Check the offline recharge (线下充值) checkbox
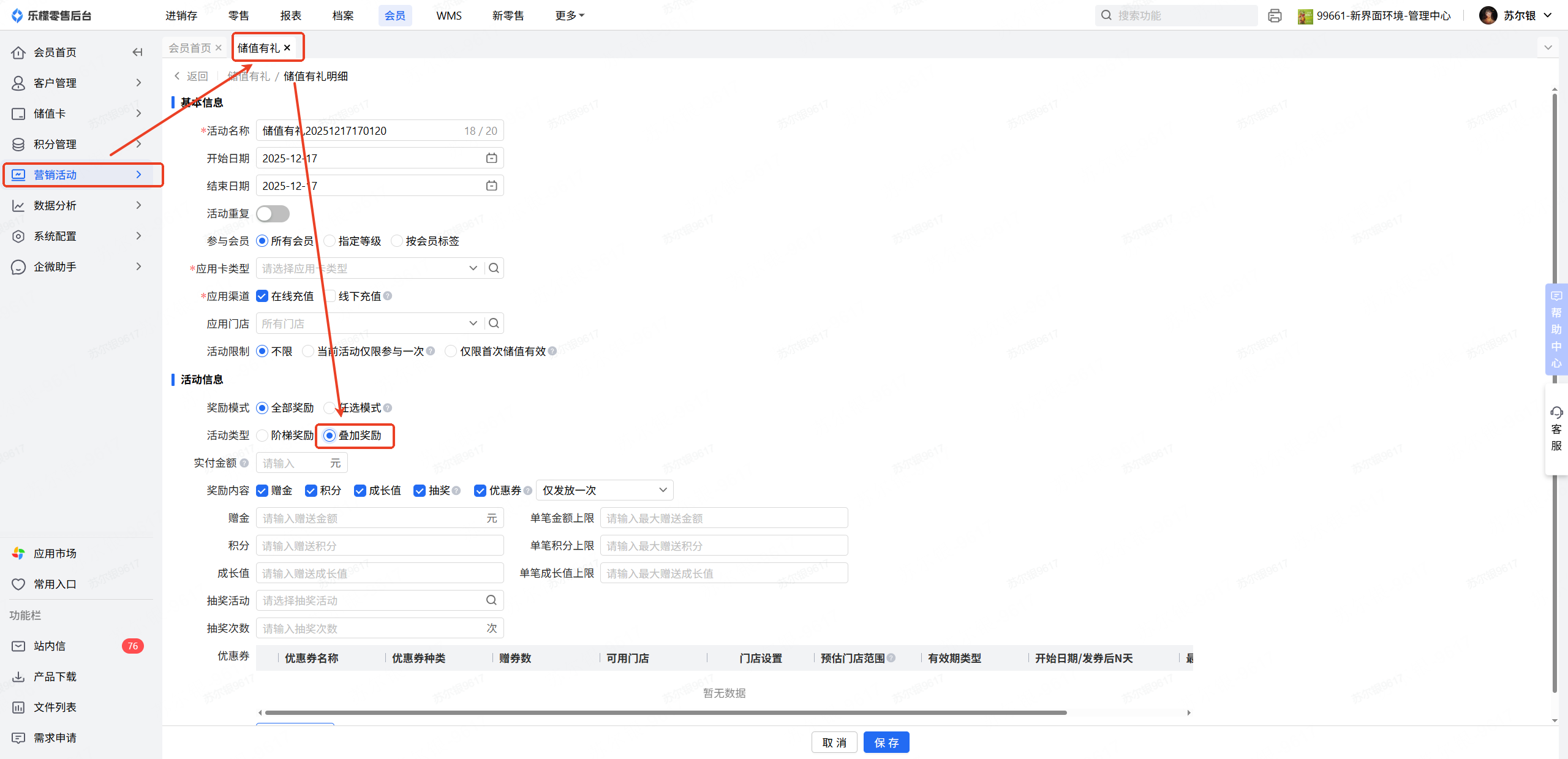The height and width of the screenshot is (759, 1568). pyautogui.click(x=330, y=296)
